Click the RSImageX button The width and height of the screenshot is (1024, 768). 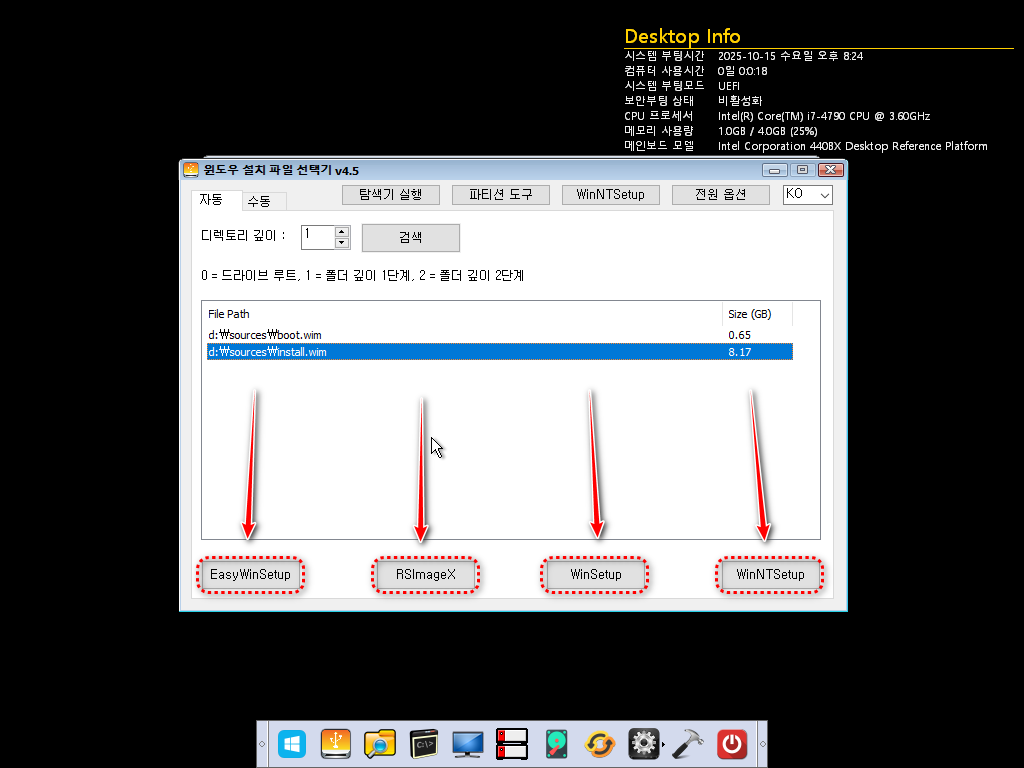[426, 575]
